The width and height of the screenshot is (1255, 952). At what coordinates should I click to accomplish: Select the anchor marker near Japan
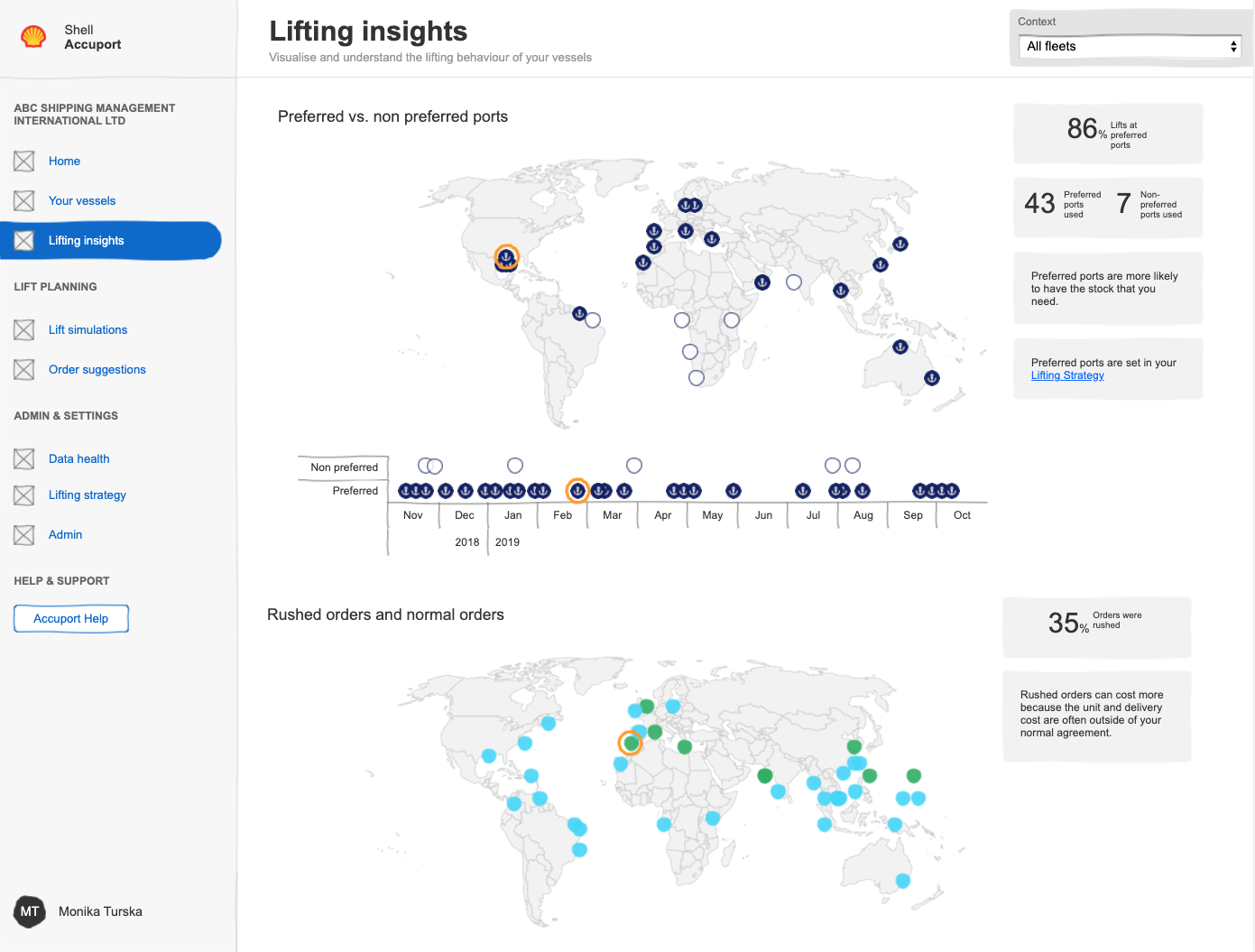(900, 244)
